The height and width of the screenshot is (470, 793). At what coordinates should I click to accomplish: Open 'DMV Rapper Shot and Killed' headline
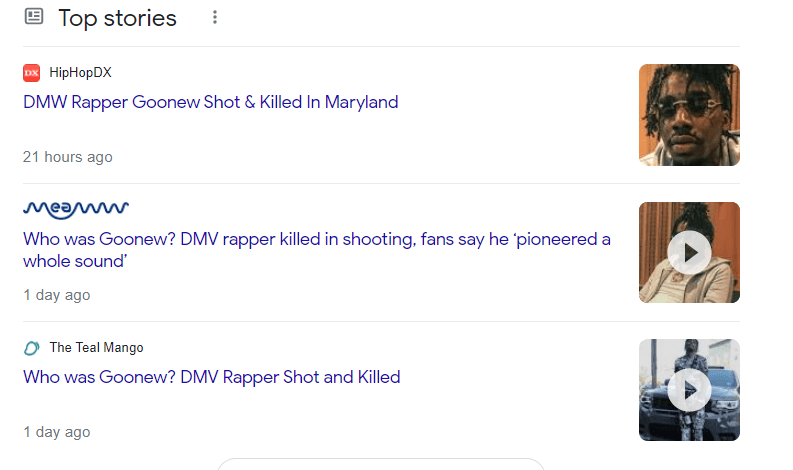pyautogui.click(x=211, y=377)
